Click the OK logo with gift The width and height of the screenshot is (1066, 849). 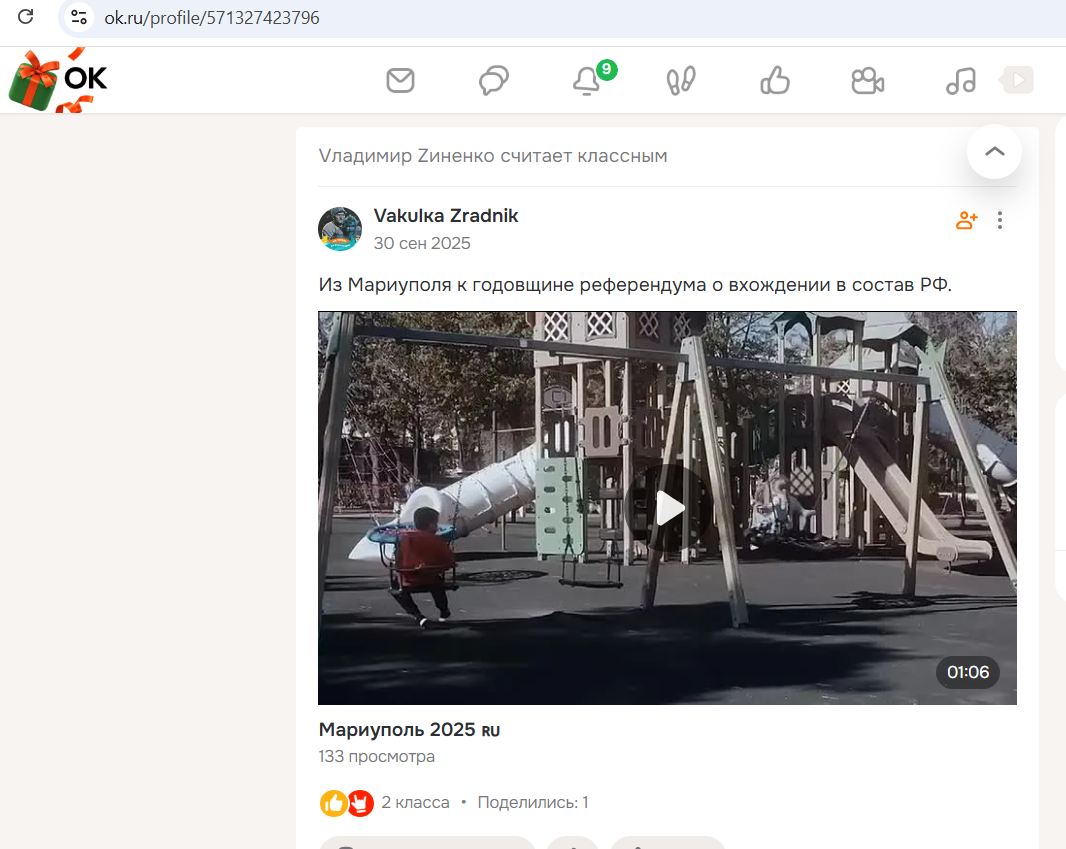click(58, 80)
